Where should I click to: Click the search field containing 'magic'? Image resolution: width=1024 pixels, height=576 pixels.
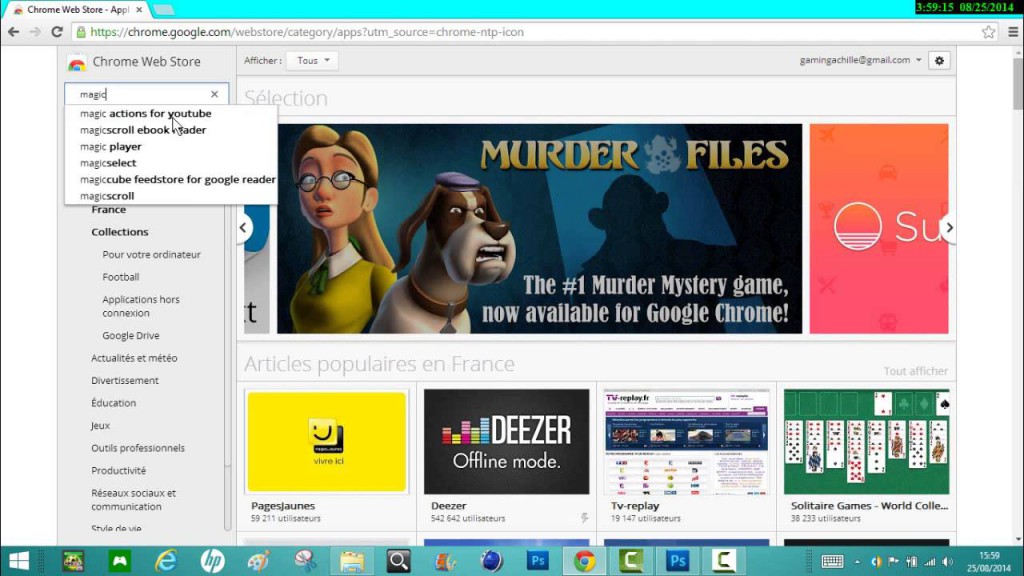(140, 94)
